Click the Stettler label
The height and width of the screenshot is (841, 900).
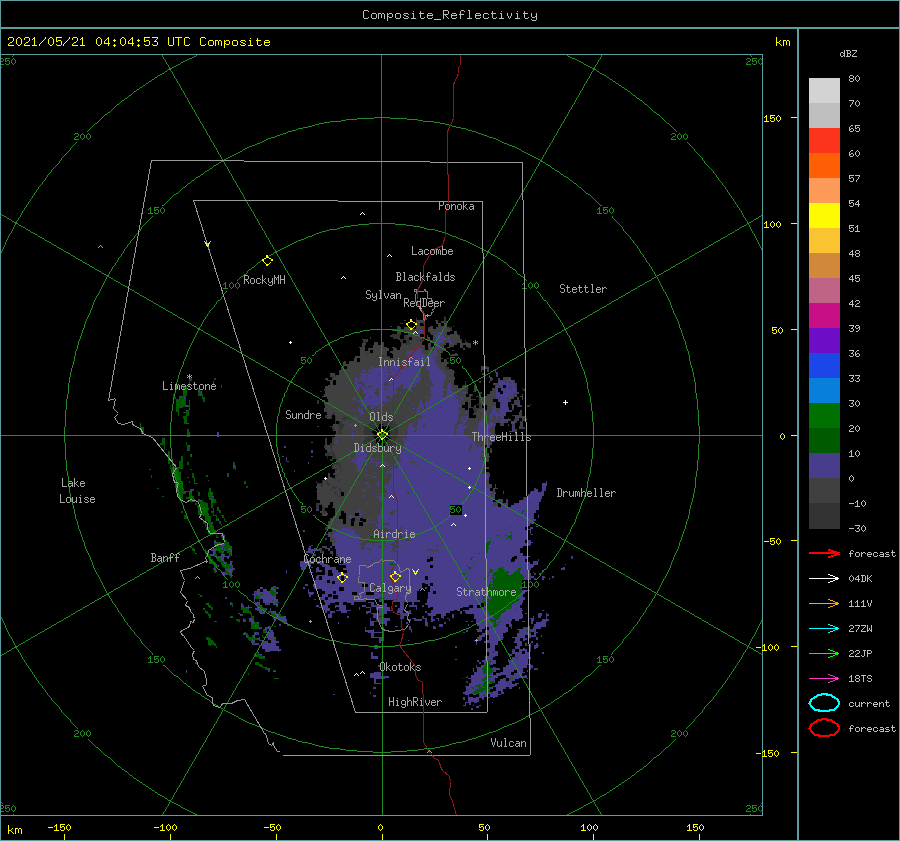pyautogui.click(x=583, y=289)
